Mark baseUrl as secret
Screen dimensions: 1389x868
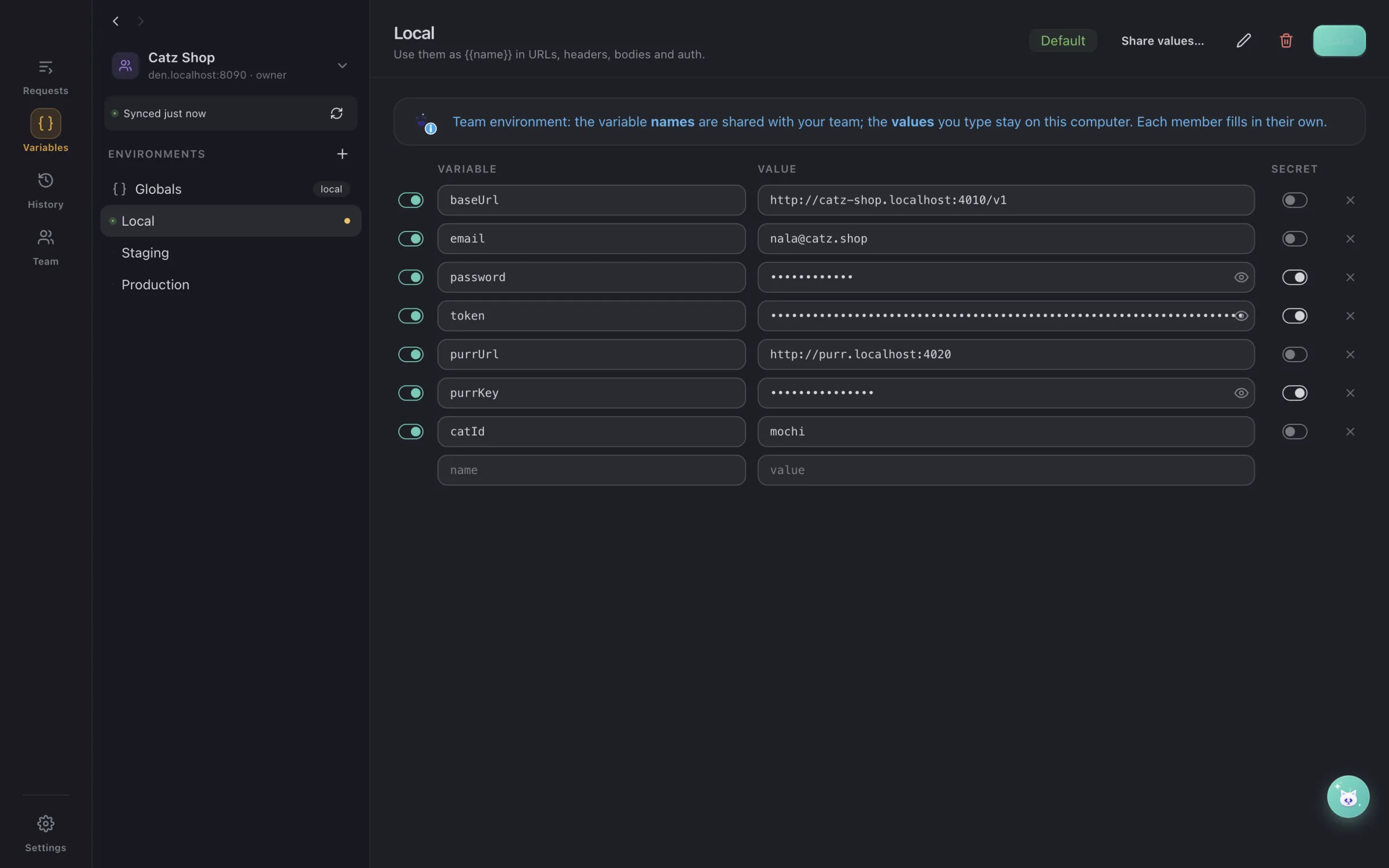[1294, 200]
